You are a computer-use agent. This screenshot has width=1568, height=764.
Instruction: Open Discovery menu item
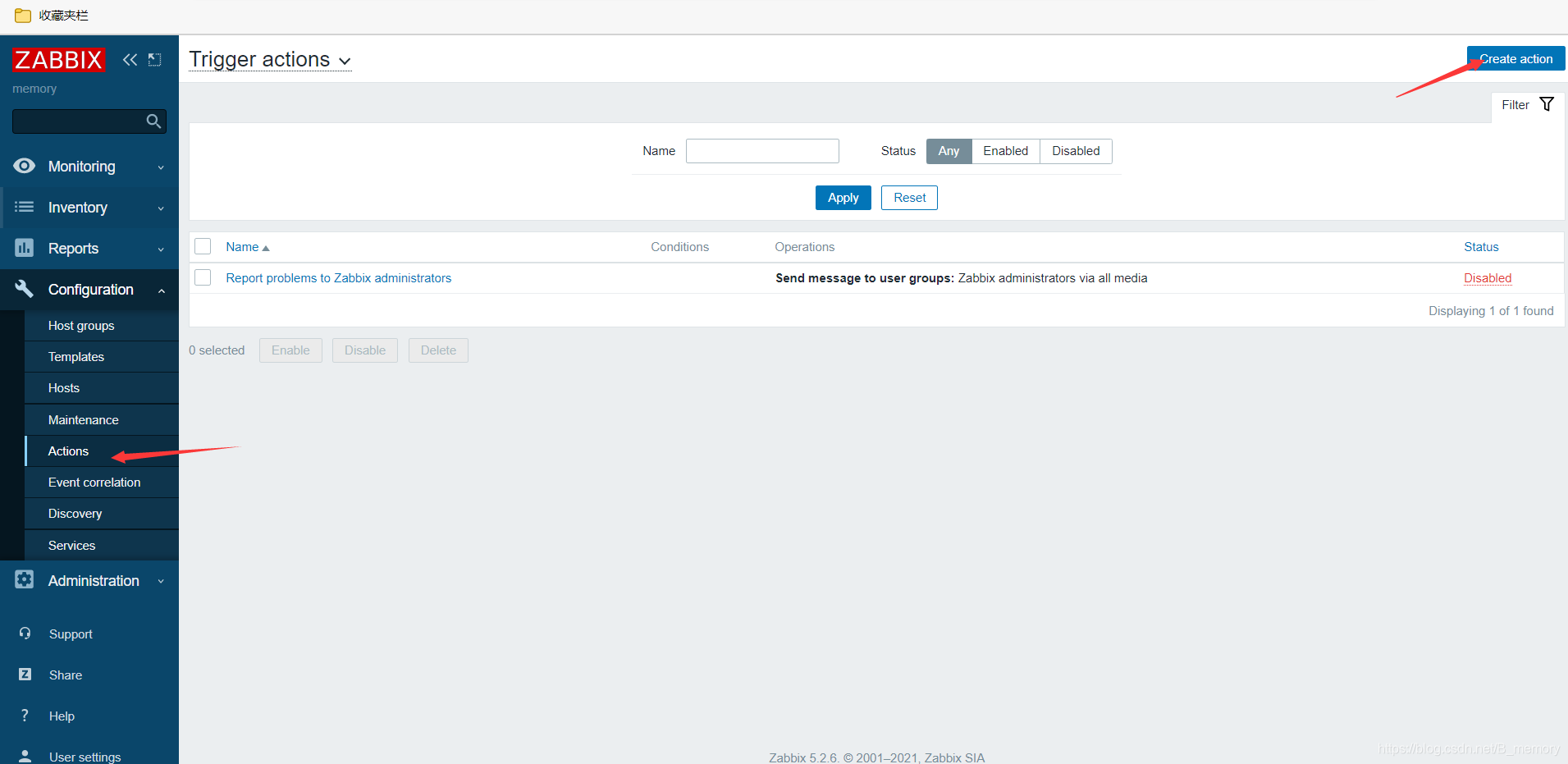tap(102, 514)
